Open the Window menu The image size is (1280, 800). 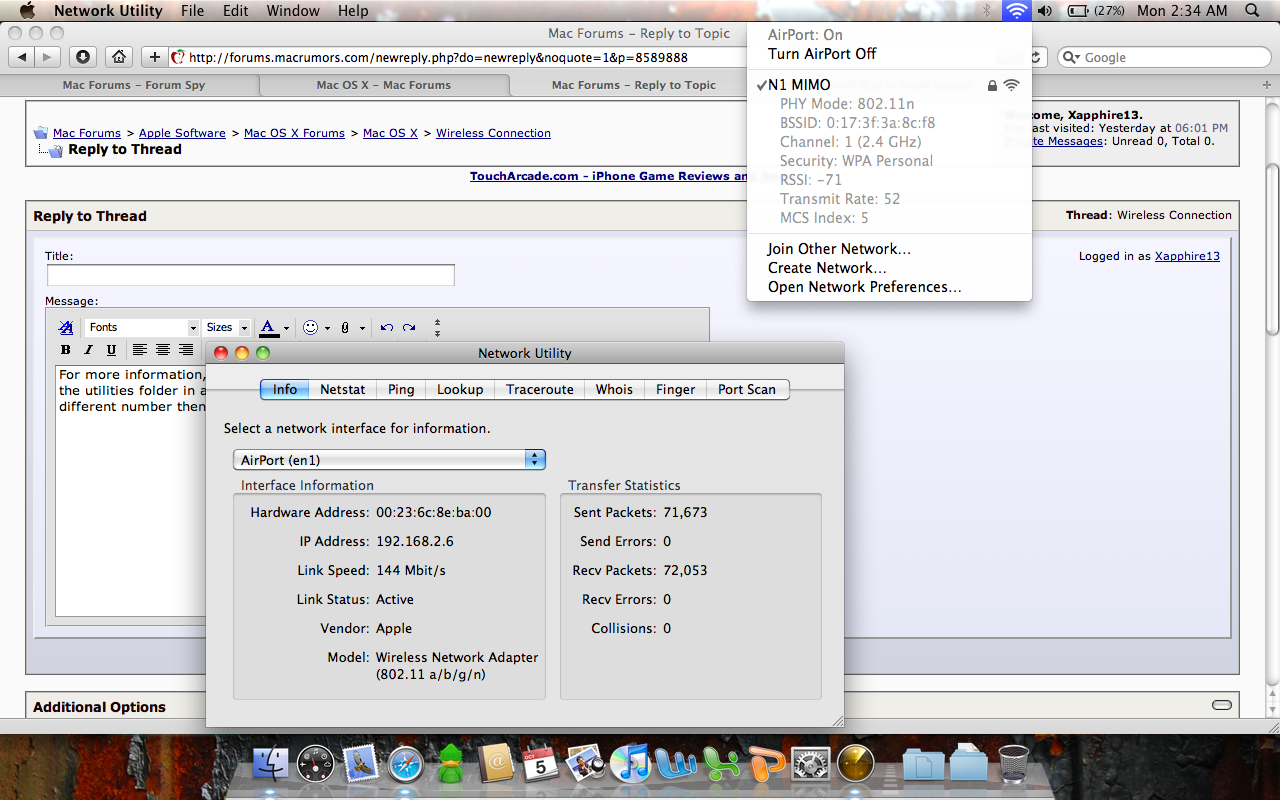pyautogui.click(x=293, y=11)
